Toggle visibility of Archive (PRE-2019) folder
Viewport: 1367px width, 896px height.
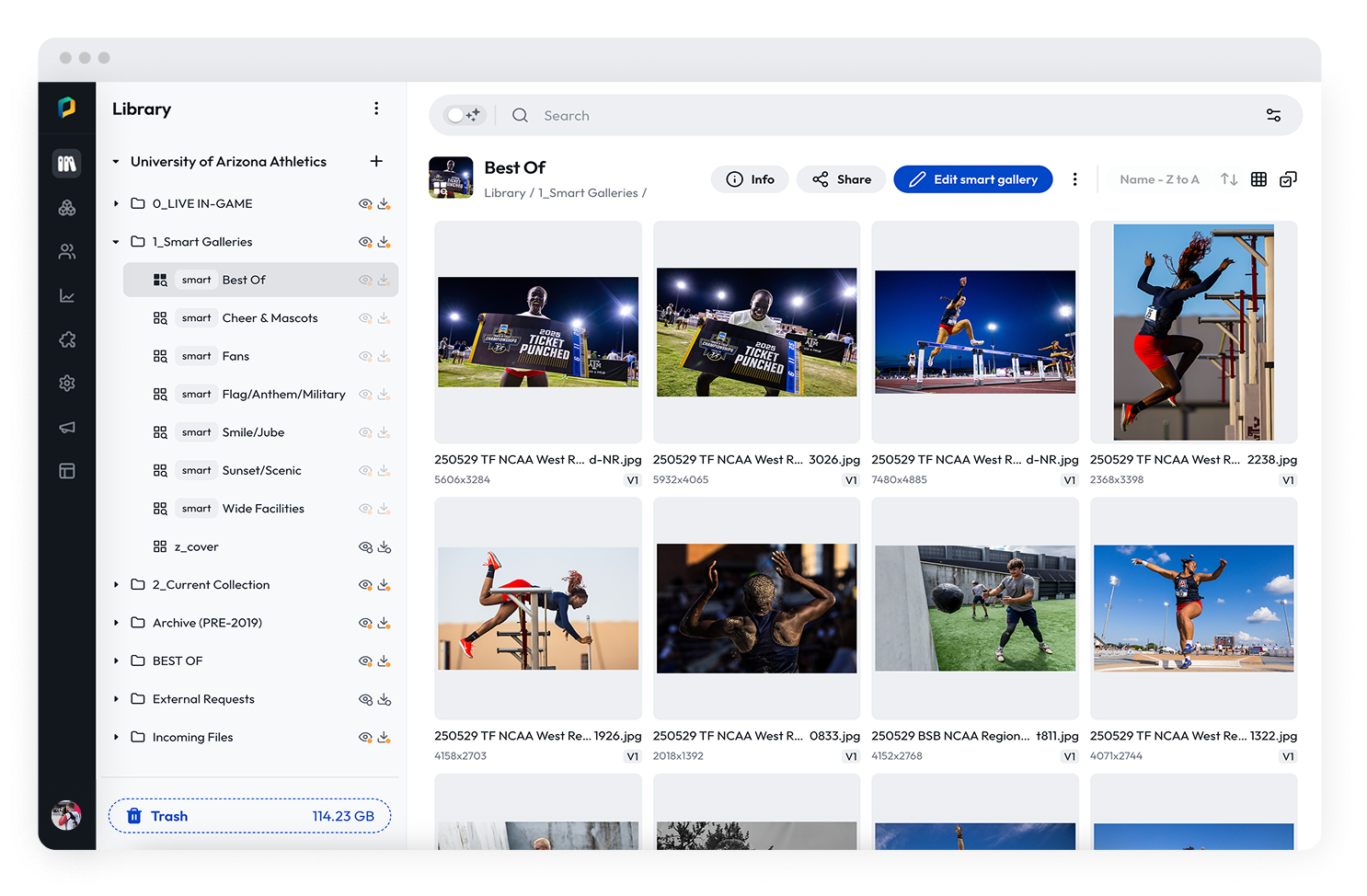(x=365, y=623)
